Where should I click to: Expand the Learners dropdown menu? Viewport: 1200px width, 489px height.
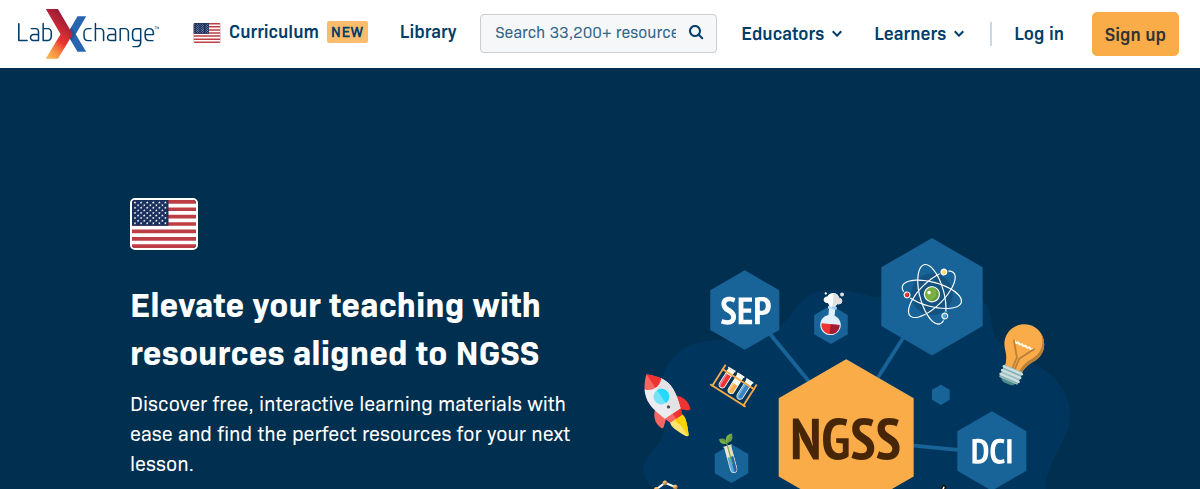[x=919, y=33]
